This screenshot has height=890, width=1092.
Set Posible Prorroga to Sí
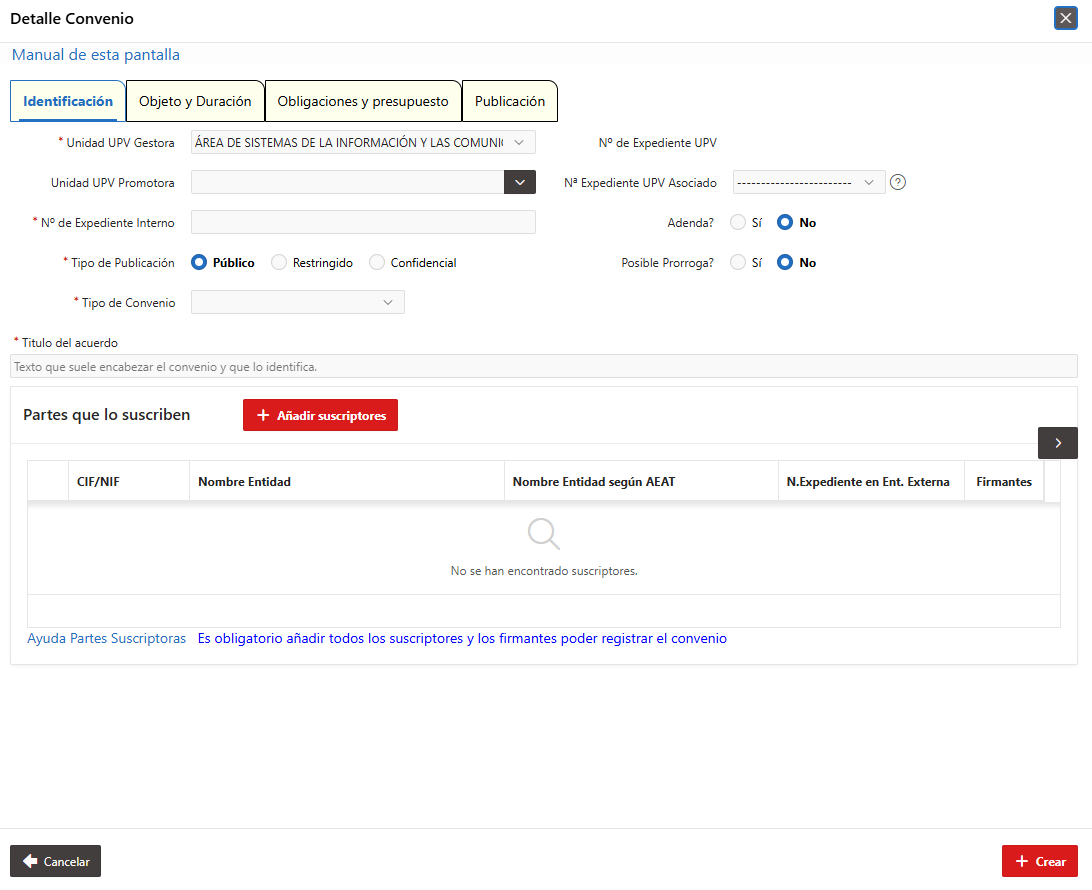(746, 263)
